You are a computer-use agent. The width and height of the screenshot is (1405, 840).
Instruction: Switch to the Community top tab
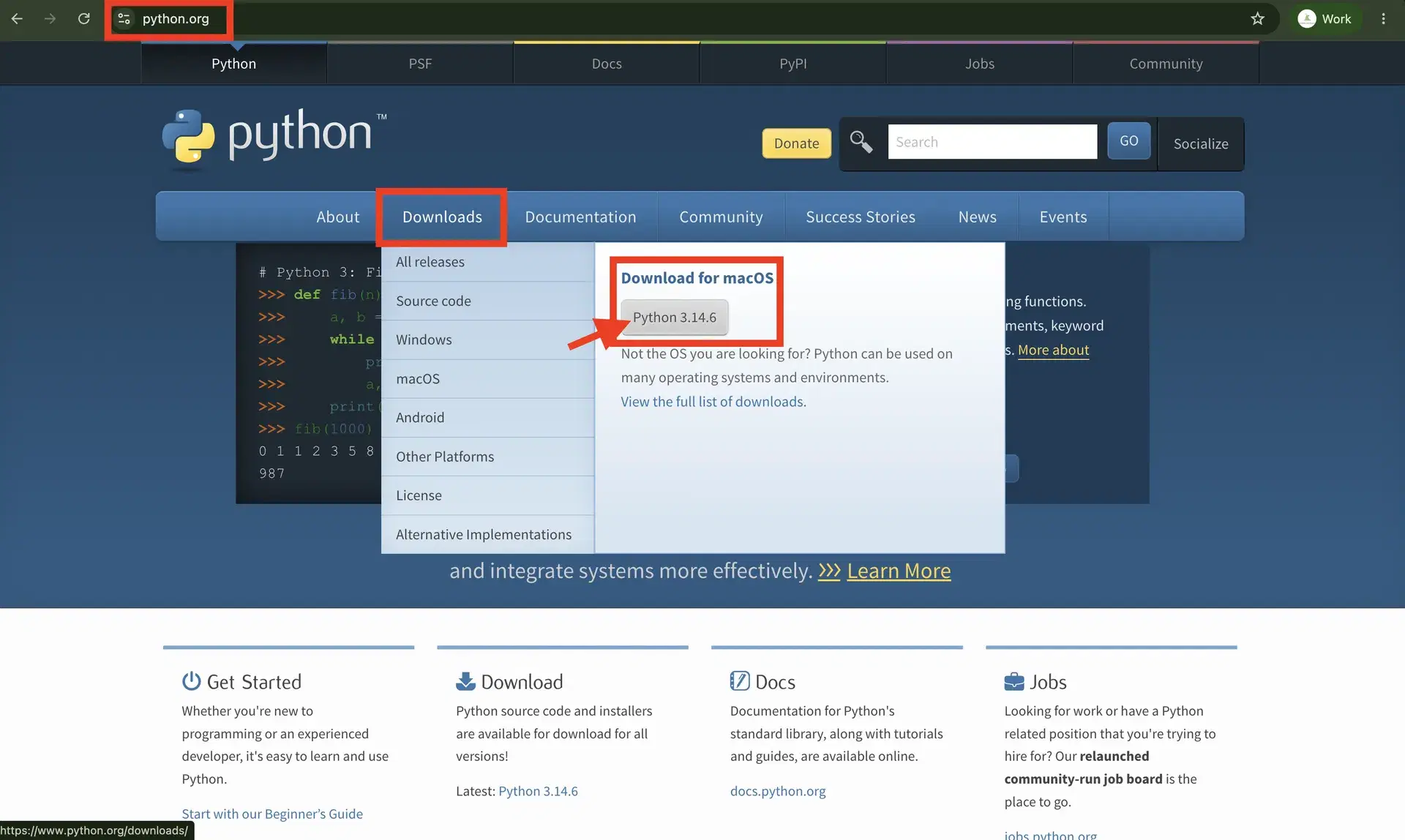click(1166, 64)
